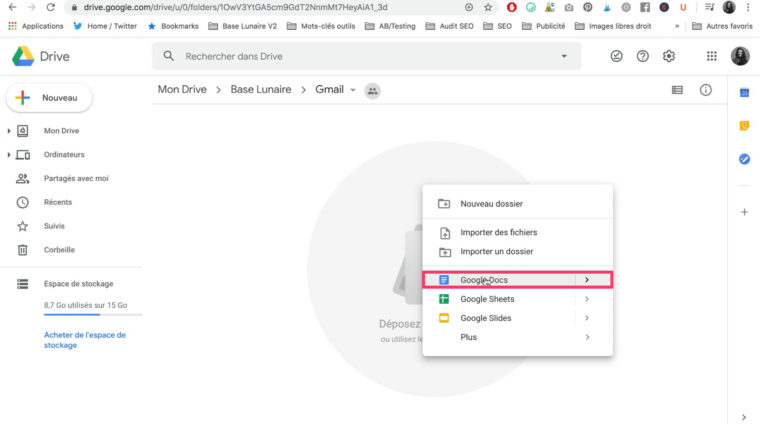The image size is (760, 424).
Task: Open Drive settings gear icon
Action: (669, 56)
